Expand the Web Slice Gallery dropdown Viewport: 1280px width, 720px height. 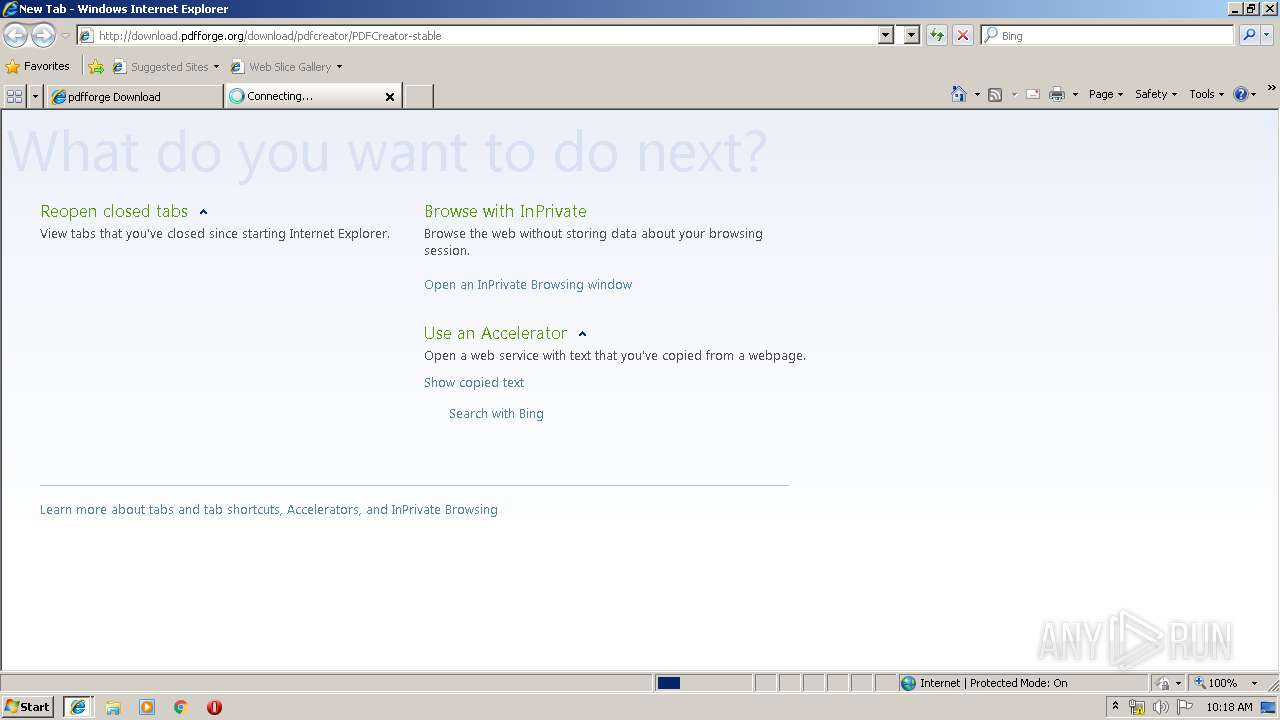339,67
